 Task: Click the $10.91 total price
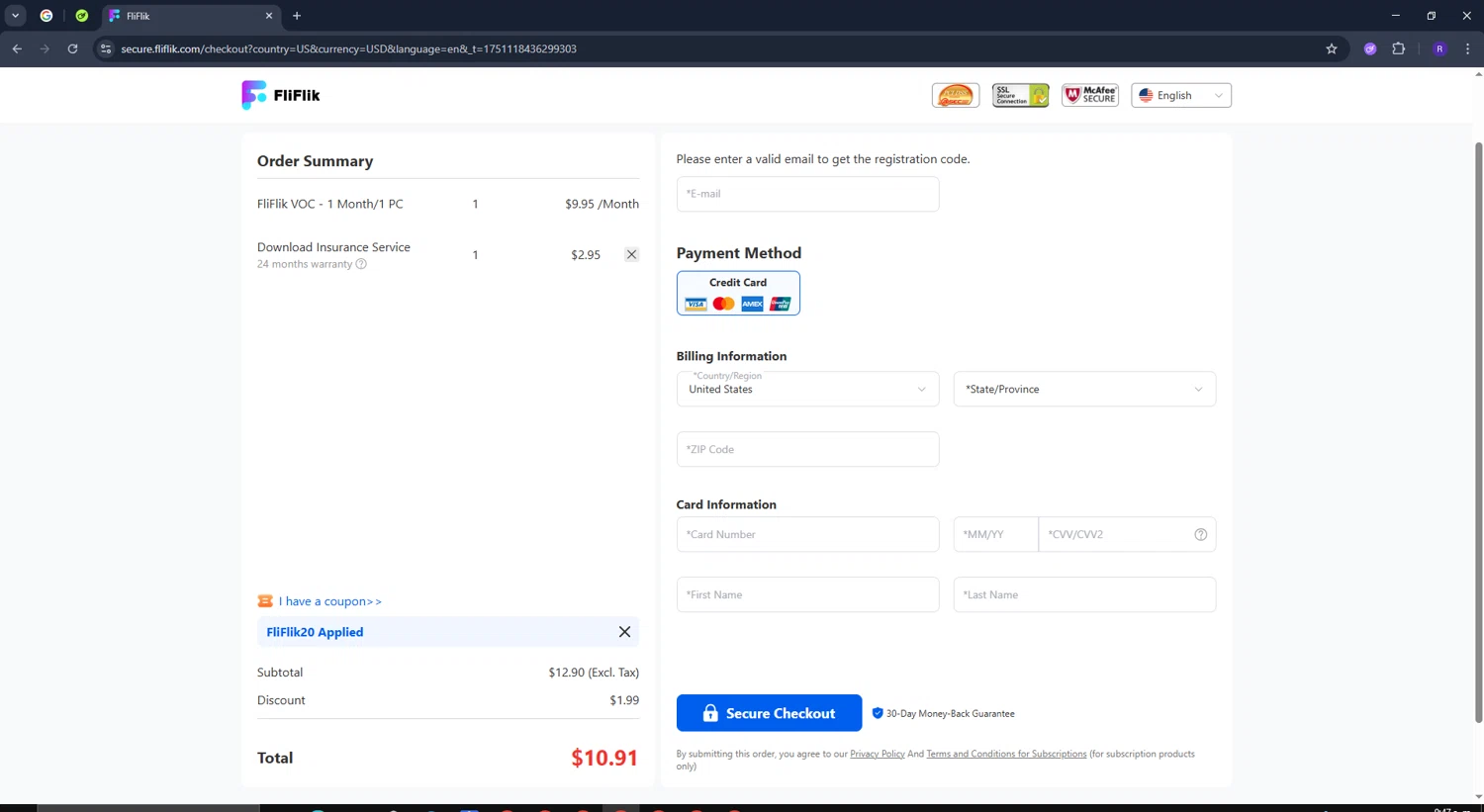[604, 758]
